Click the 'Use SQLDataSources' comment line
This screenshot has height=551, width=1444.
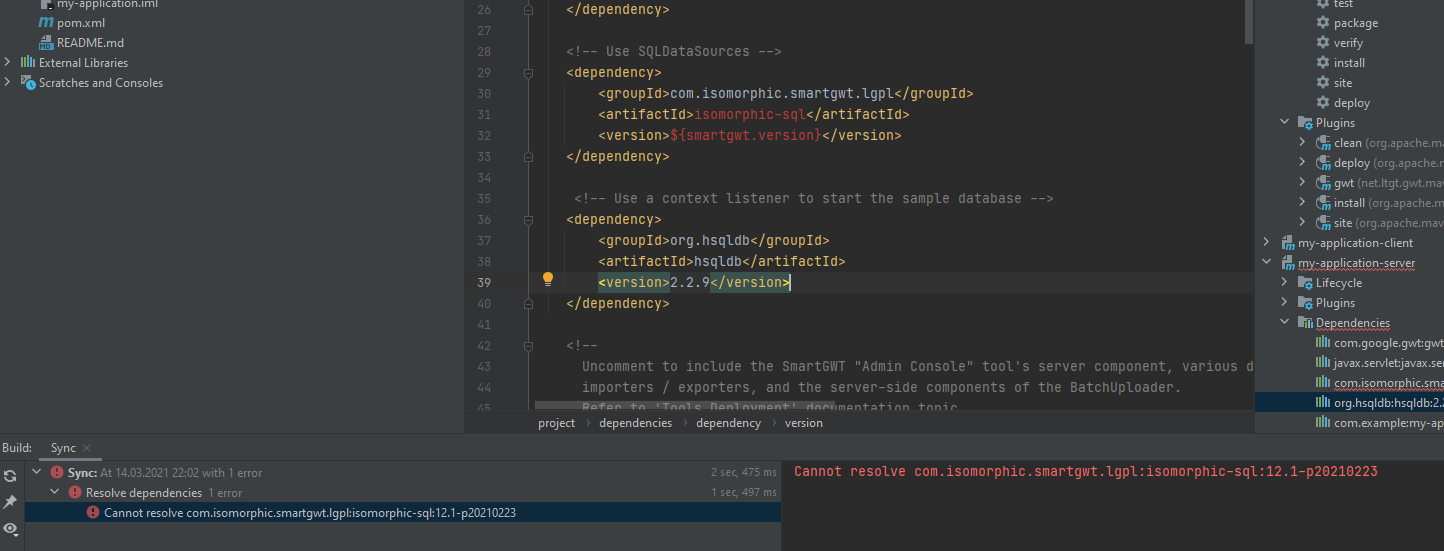pyautogui.click(x=674, y=51)
